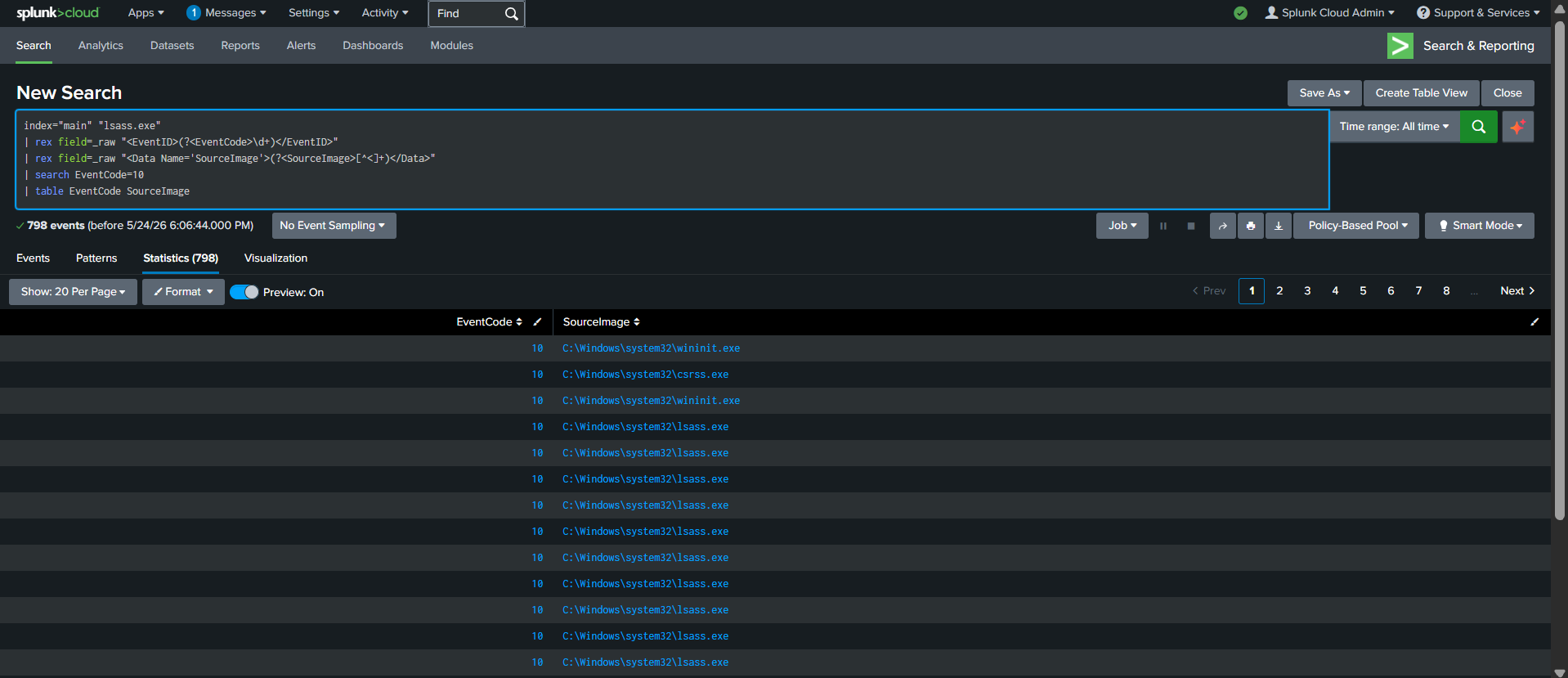Click the splunk>cloud logo

[57, 13]
